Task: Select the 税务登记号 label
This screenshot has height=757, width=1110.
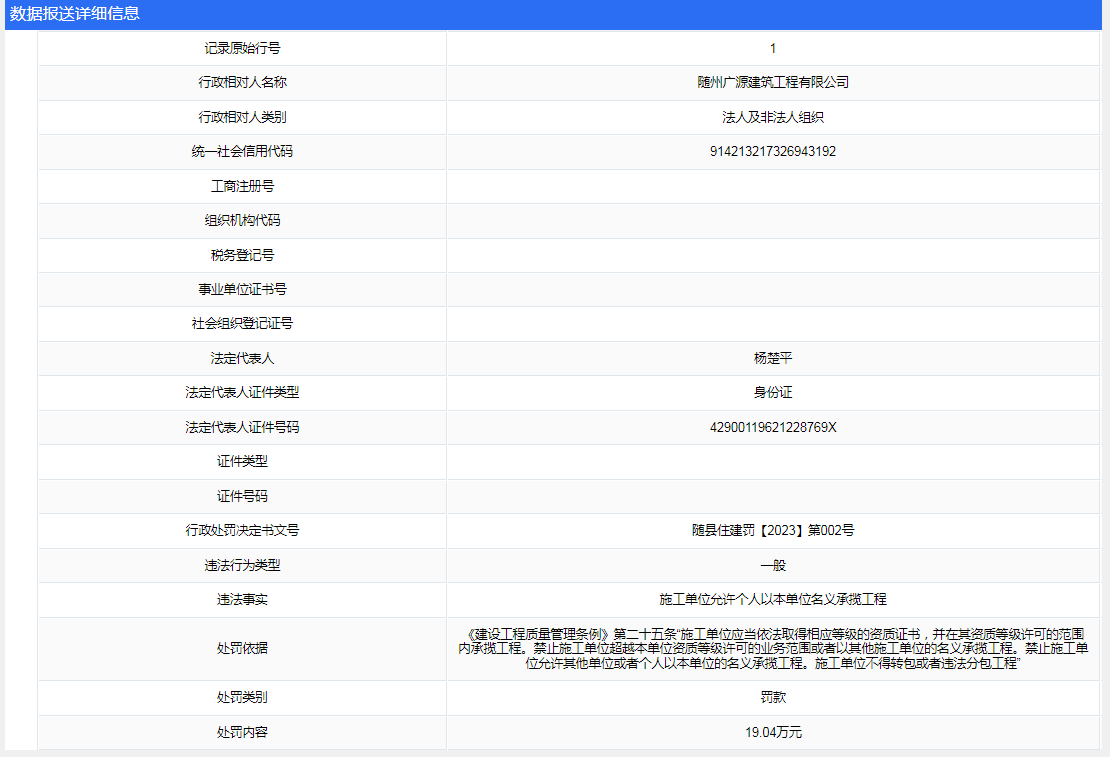Action: (242, 255)
